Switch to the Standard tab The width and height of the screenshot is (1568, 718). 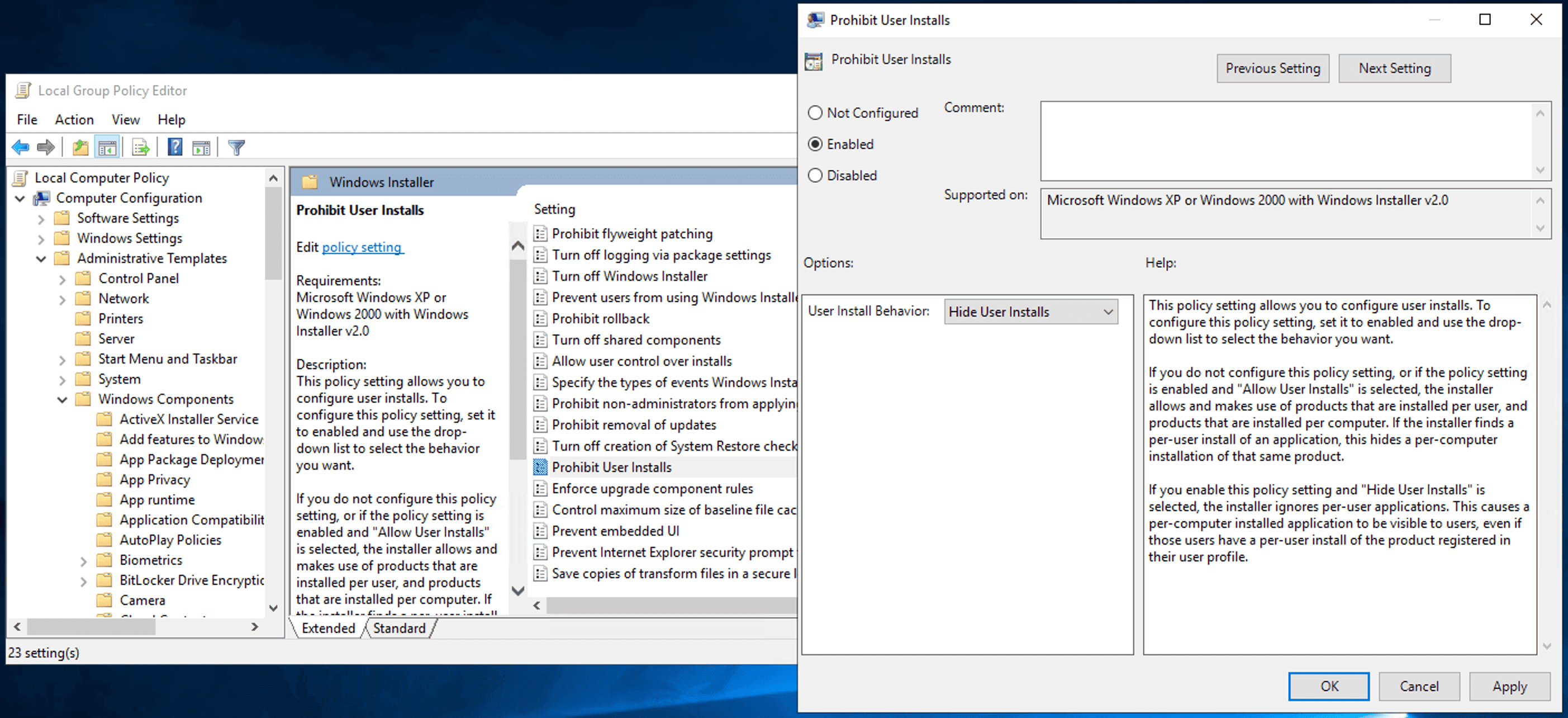[398, 628]
